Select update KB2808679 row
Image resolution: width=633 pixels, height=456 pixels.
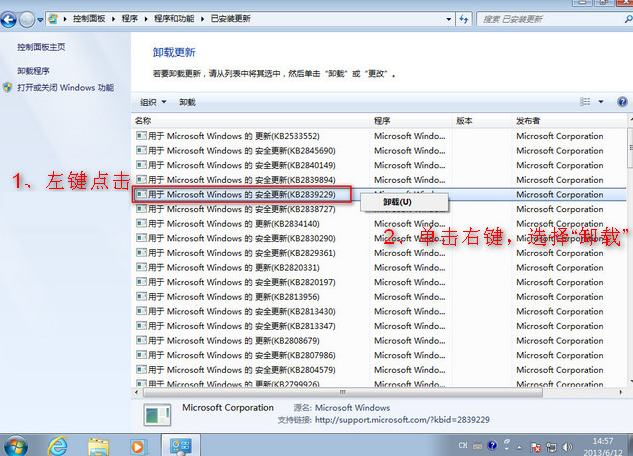[379, 341]
